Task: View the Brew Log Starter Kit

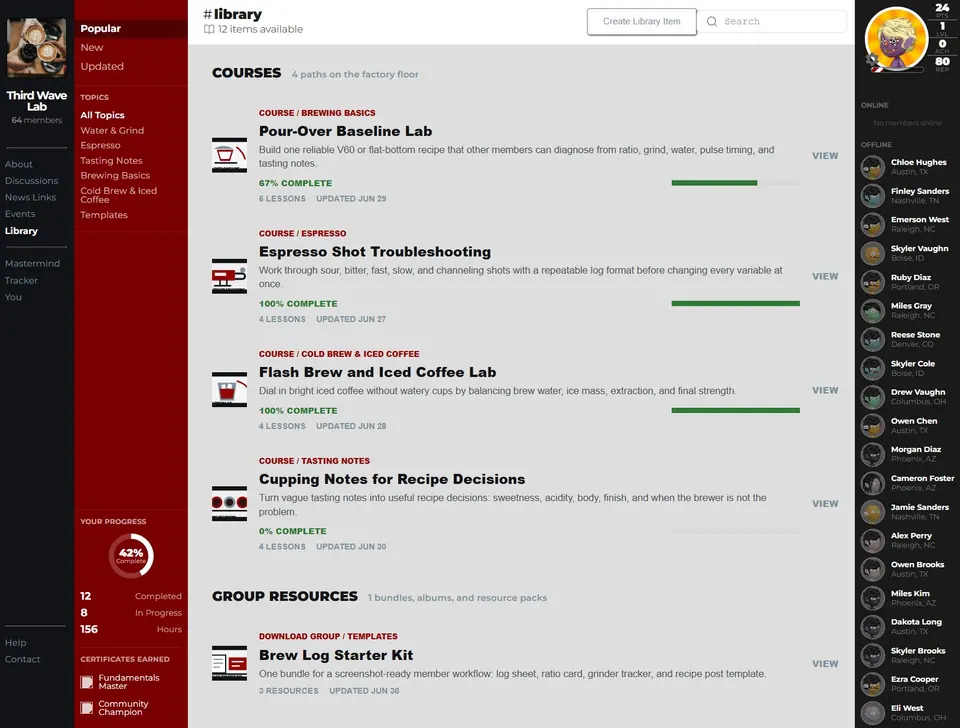Action: pos(825,664)
